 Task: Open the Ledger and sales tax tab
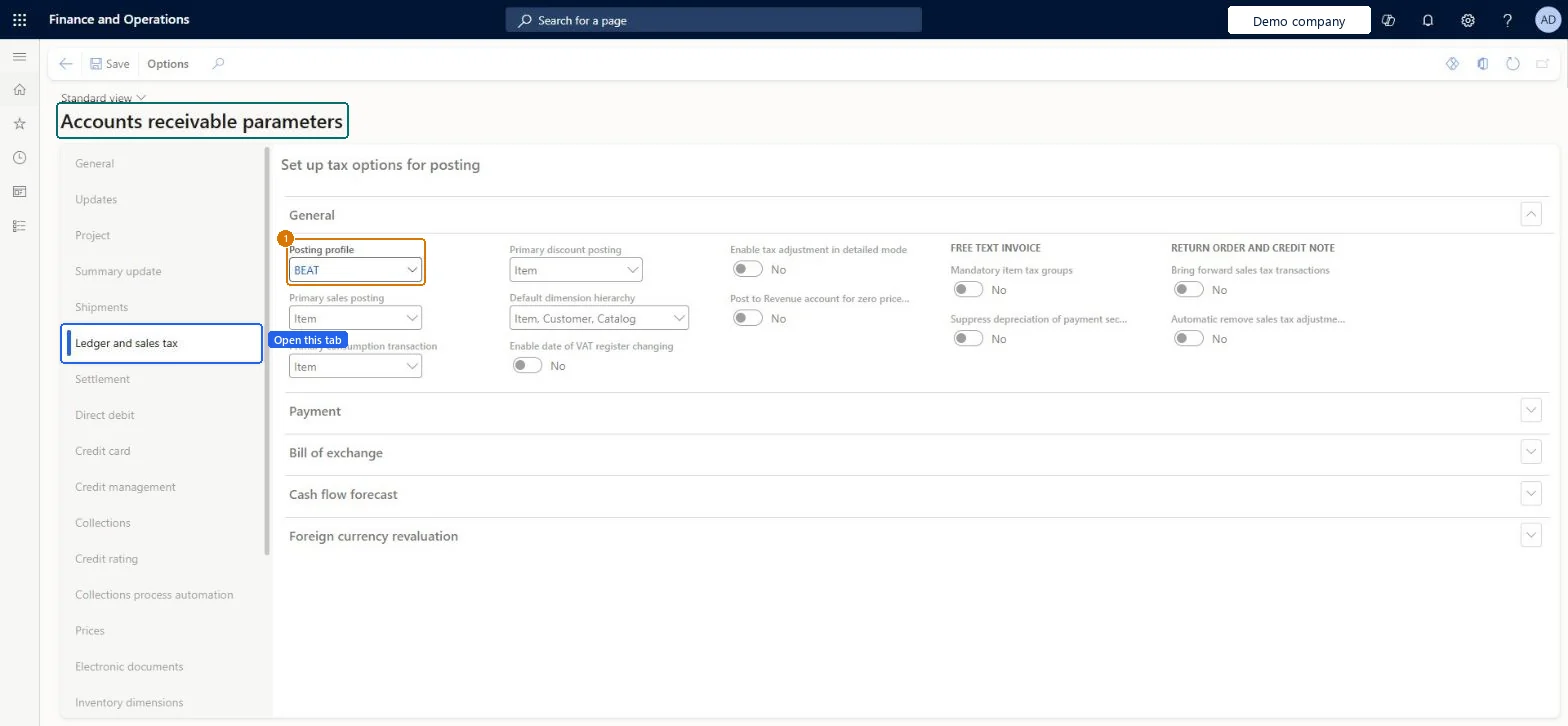(x=162, y=343)
